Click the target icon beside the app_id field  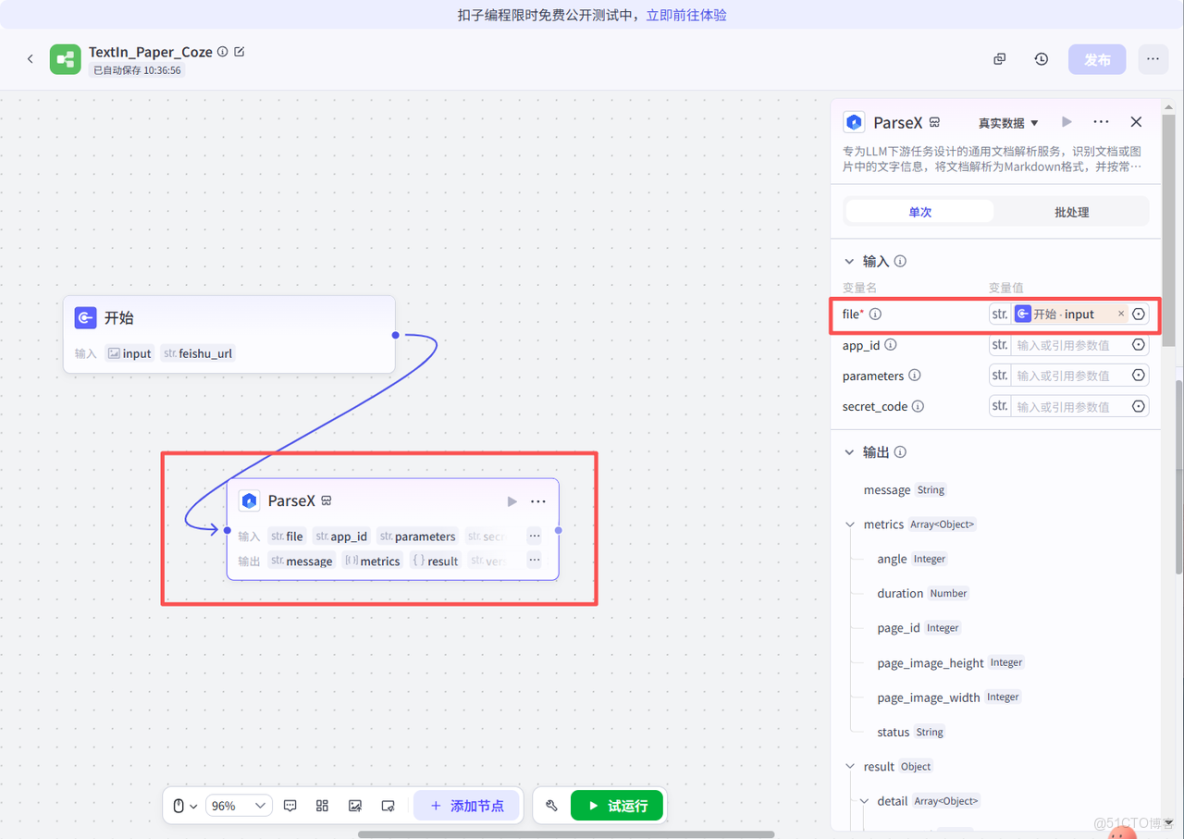1138,345
